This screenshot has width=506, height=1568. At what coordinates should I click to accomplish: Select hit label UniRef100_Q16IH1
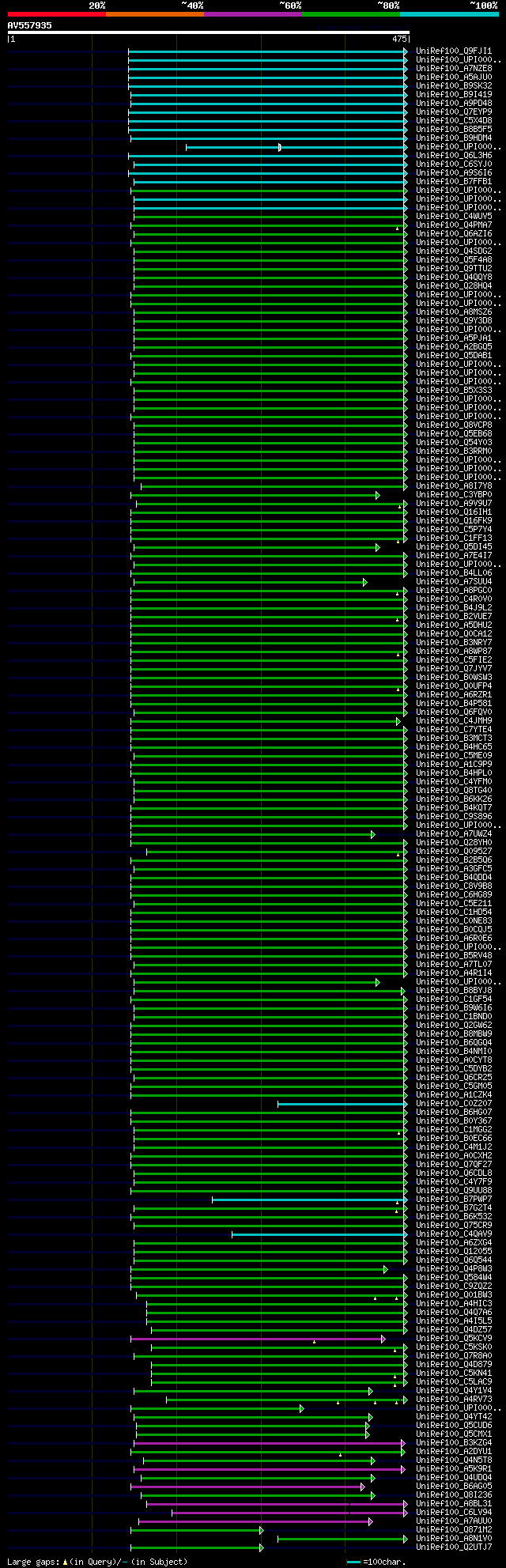[x=454, y=512]
